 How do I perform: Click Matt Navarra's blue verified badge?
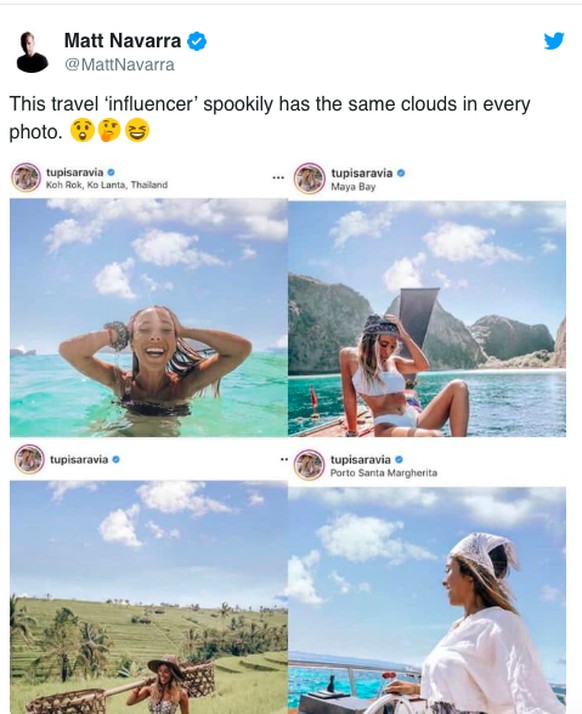click(197, 41)
